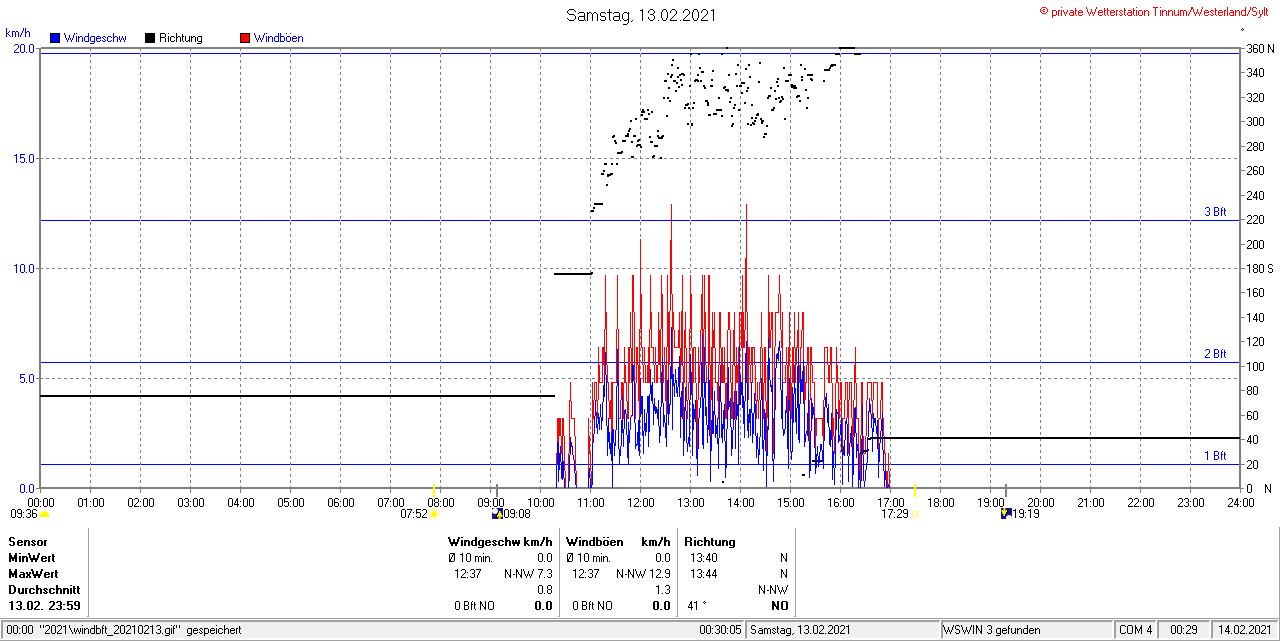
Task: Click the N-NW 7.3 maximum wind speed value
Action: coord(528,574)
